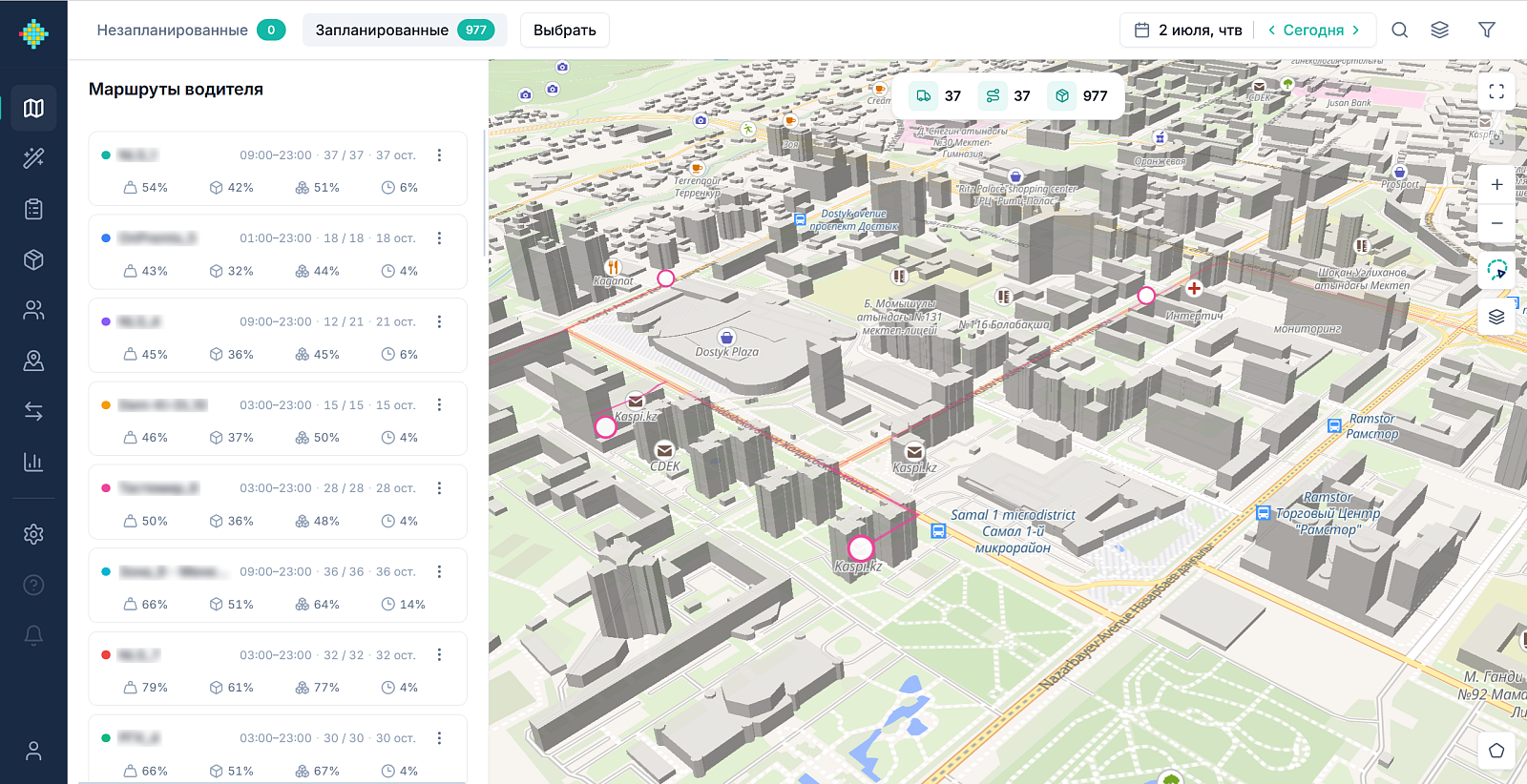Open the filter funnel icon
This screenshot has height=784, width=1527.
click(x=1486, y=30)
